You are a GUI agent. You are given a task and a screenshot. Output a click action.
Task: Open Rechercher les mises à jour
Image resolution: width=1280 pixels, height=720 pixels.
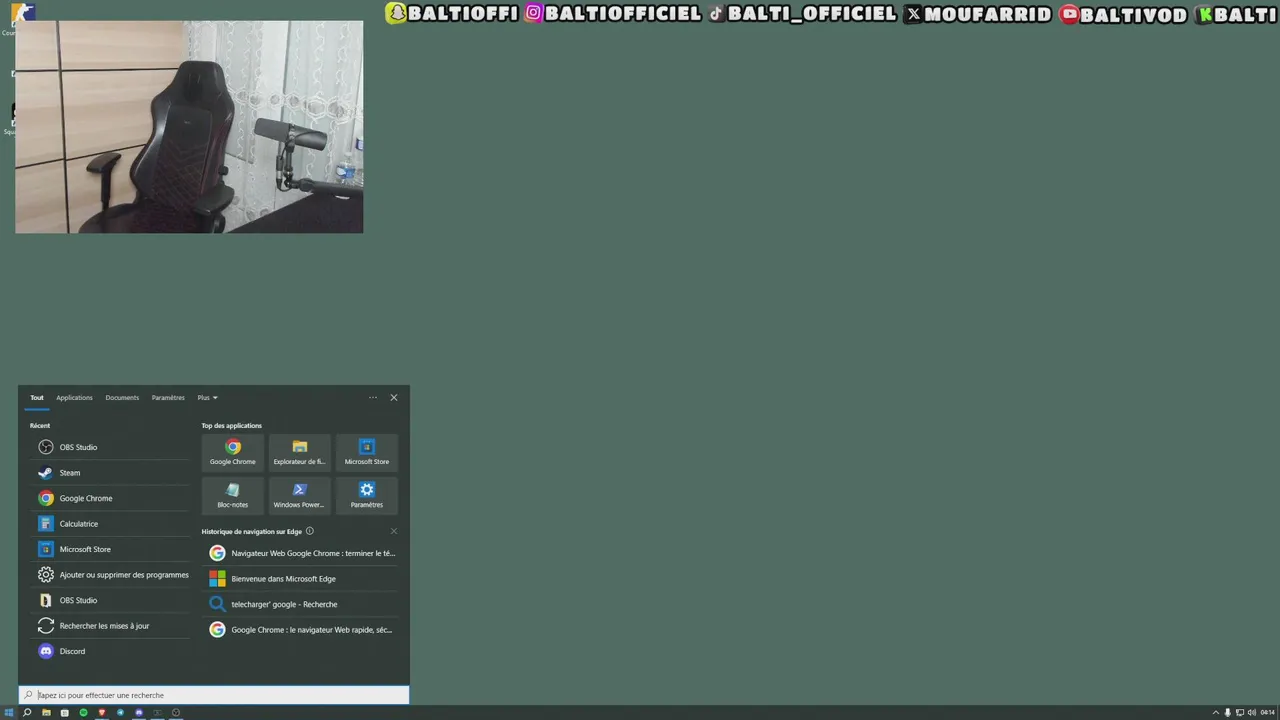(110, 626)
